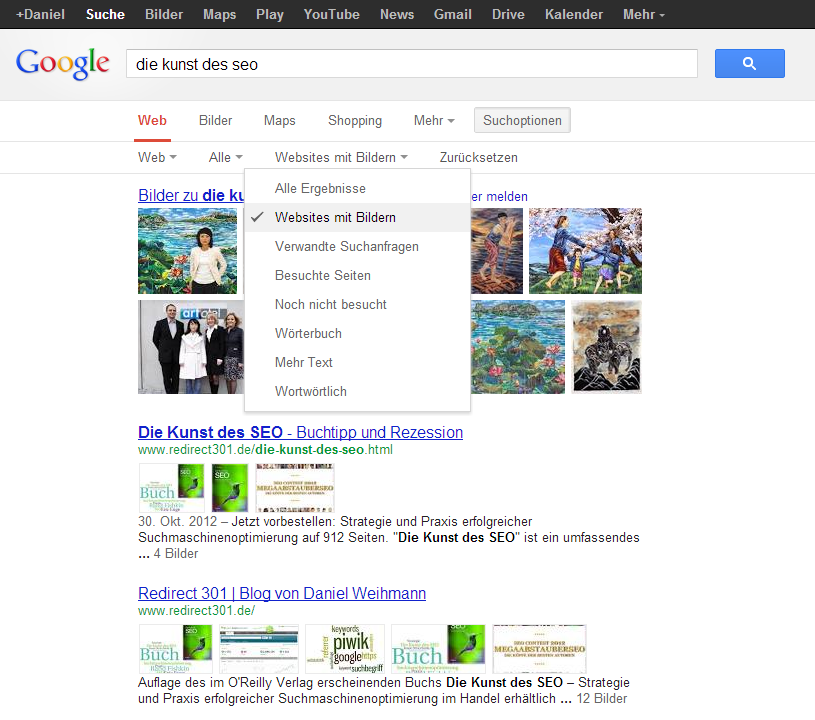Open YouTube from top bar

332,14
